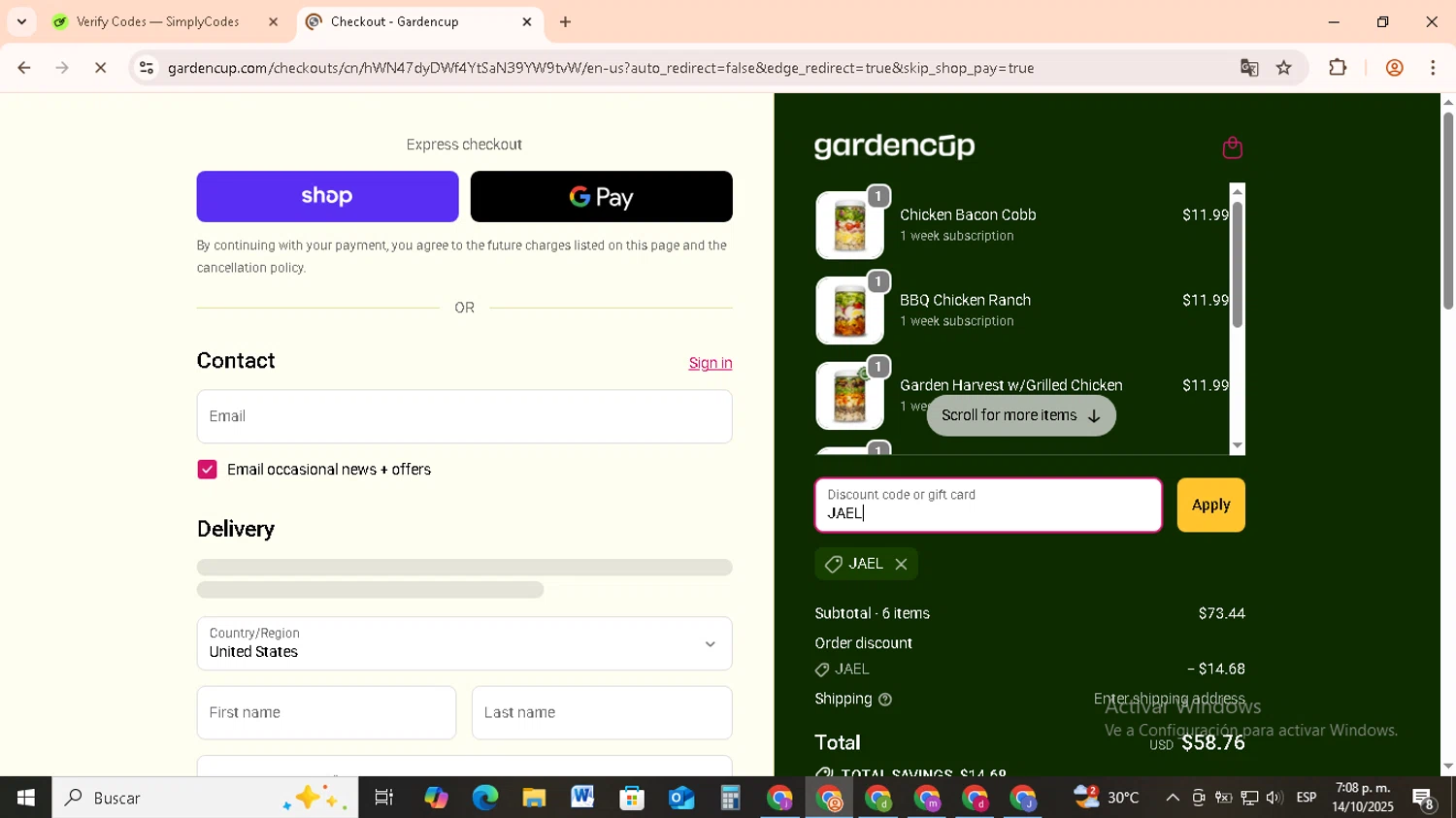Click the BBQ Chicken Ranch item name
Screen dimensions: 1456x818
965,301
